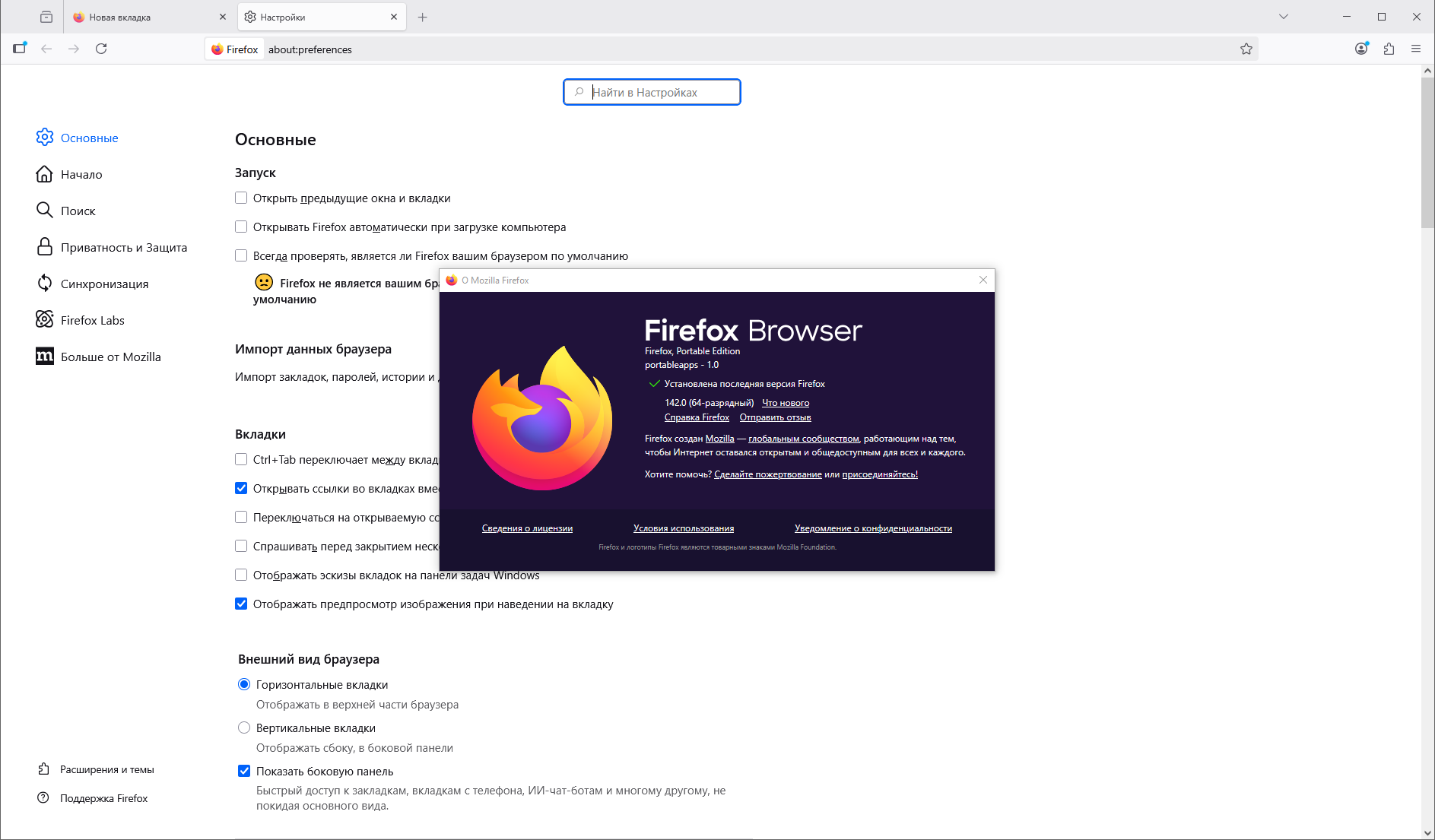Open the Extensions puzzle icon
Image resolution: width=1435 pixels, height=840 pixels.
tap(1389, 49)
